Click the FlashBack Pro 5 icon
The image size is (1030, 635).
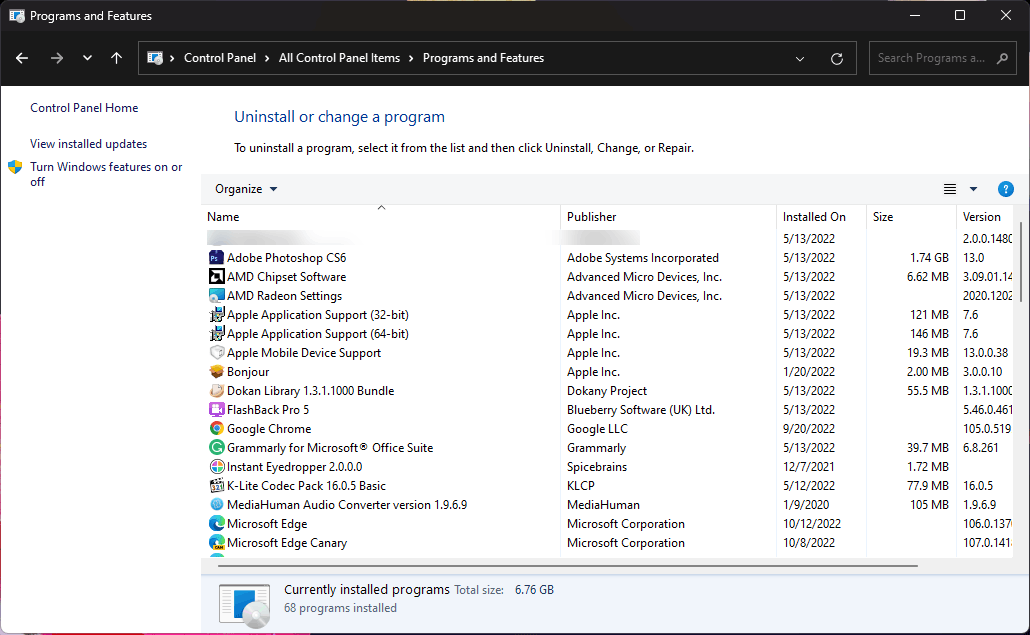point(216,409)
